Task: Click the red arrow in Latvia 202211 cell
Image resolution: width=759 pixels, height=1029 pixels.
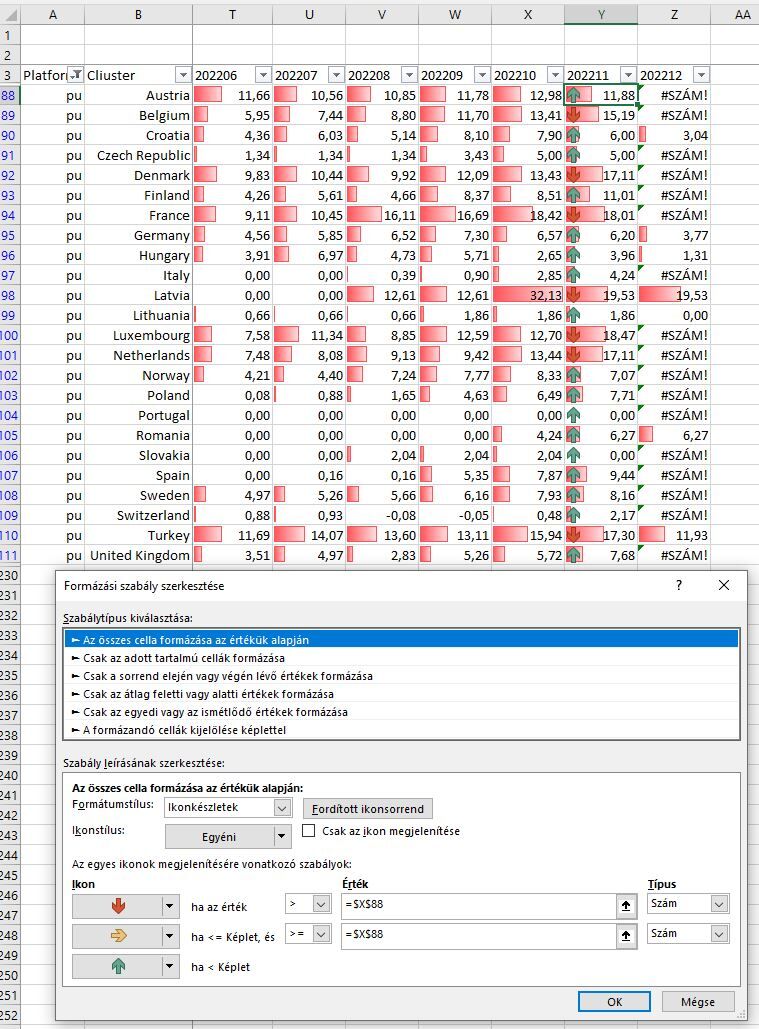Action: pyautogui.click(x=573, y=295)
